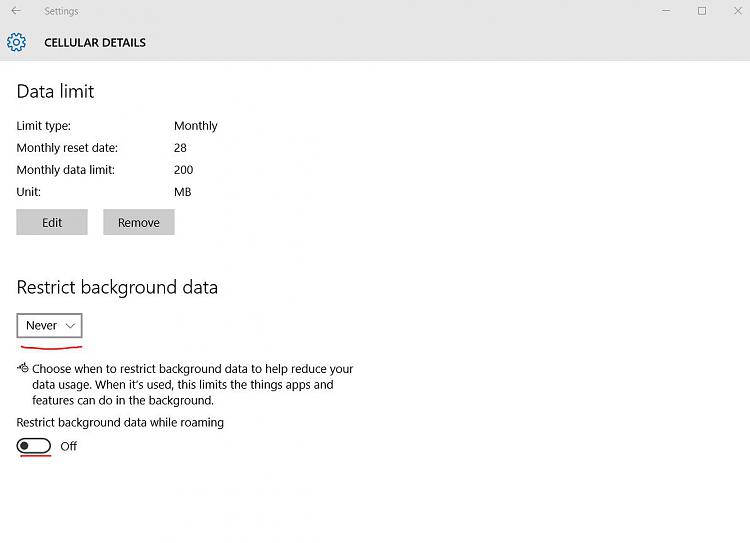Click the Restrict background data heading
Image resolution: width=750 pixels, height=543 pixels.
[x=117, y=287]
